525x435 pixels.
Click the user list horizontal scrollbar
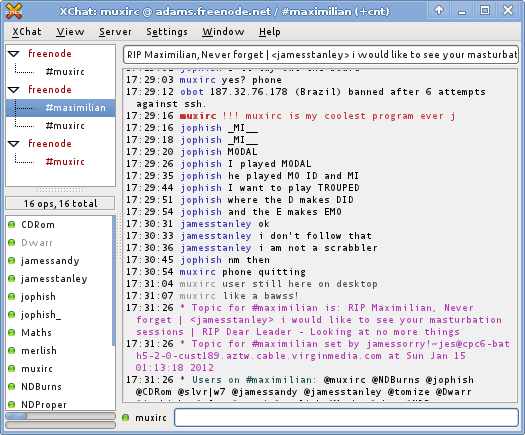[60, 416]
